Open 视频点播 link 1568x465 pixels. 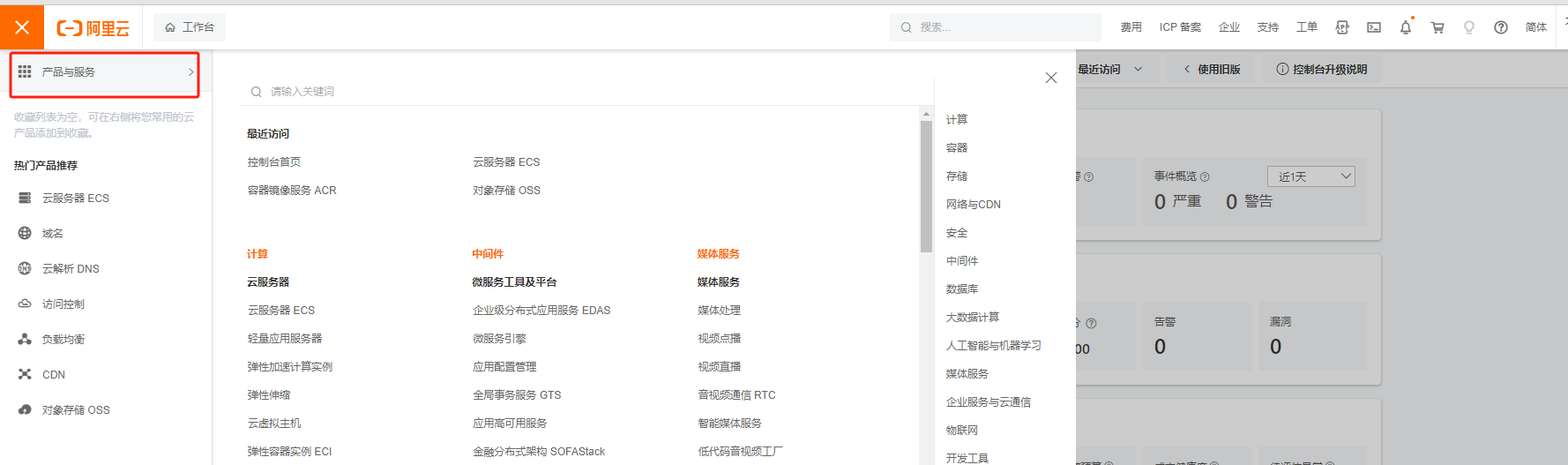coord(719,338)
